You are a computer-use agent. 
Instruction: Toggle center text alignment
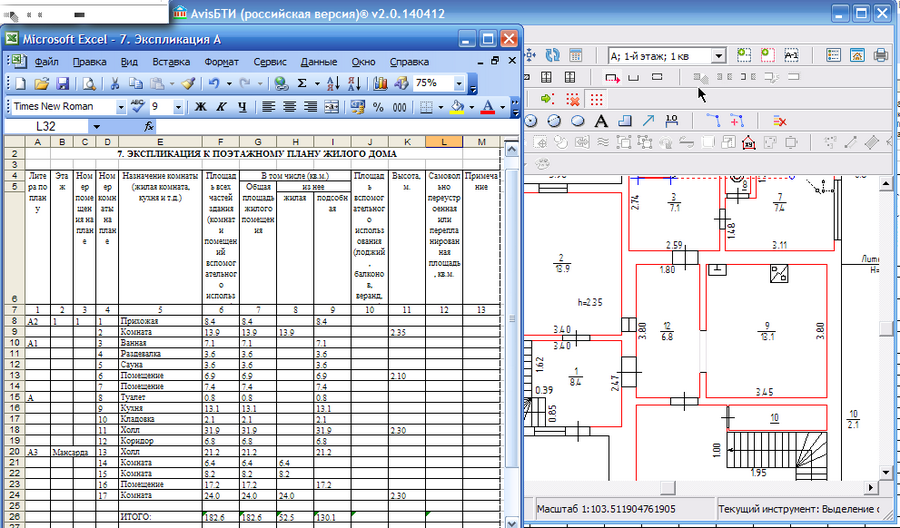point(289,107)
